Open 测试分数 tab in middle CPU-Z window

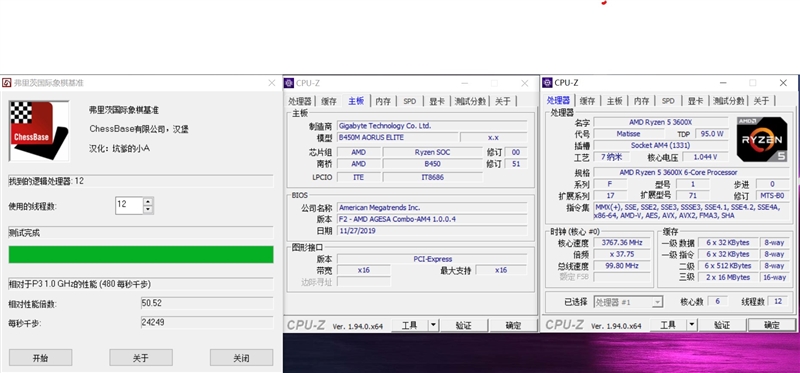click(x=470, y=101)
